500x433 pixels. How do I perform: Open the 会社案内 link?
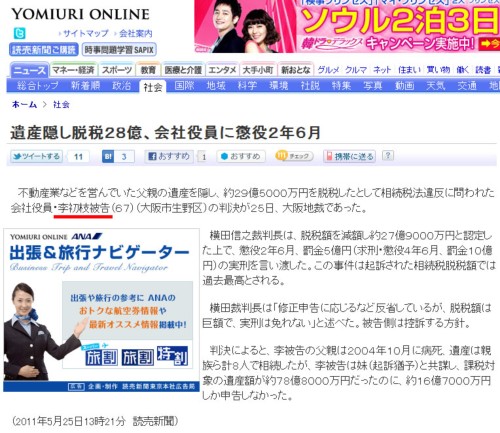[136, 33]
